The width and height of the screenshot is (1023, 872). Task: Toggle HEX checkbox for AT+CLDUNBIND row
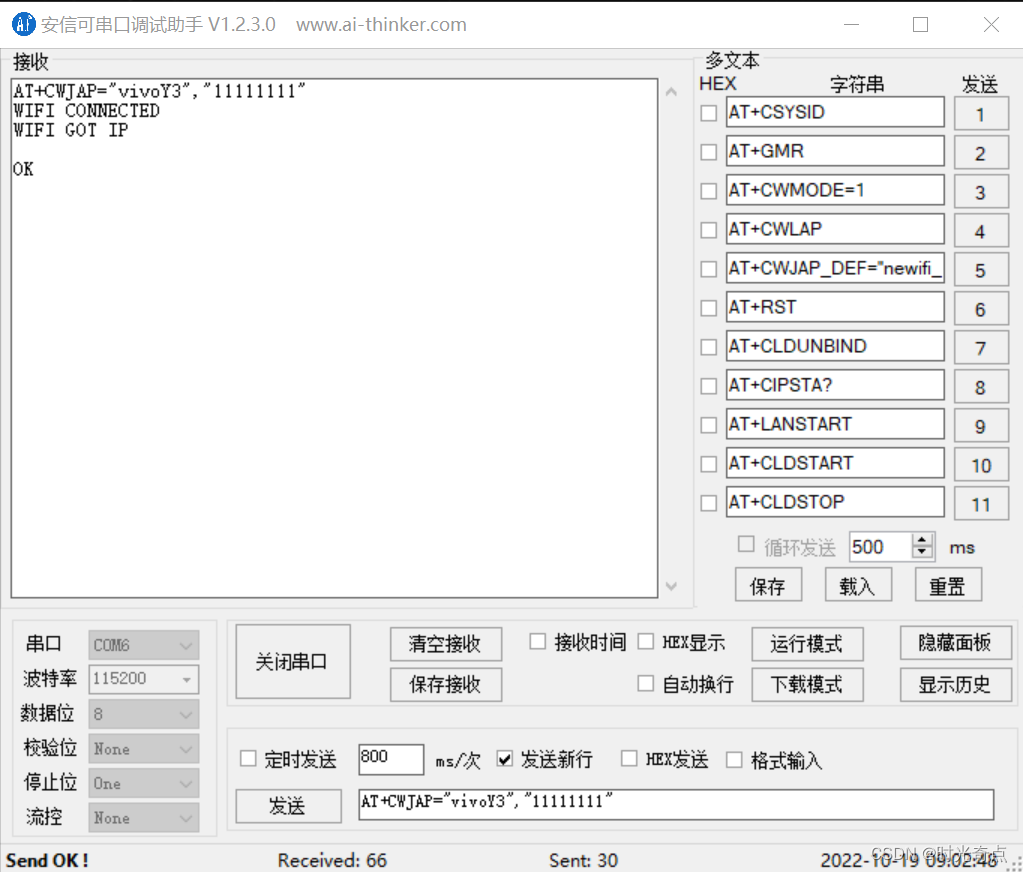709,347
